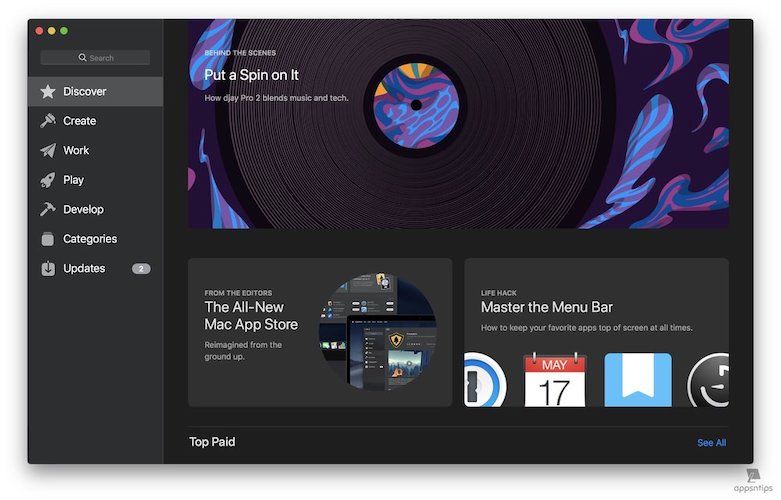Click the Create paintbrush icon
The width and height of the screenshot is (781, 500).
point(47,121)
